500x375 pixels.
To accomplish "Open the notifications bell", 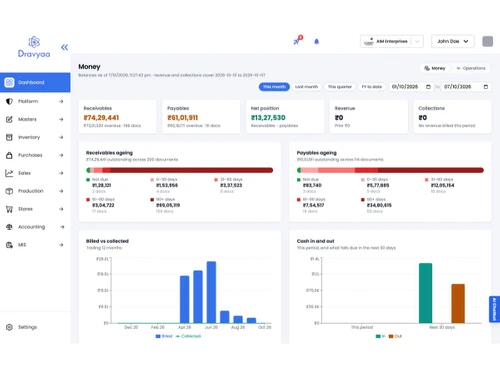I will [317, 42].
